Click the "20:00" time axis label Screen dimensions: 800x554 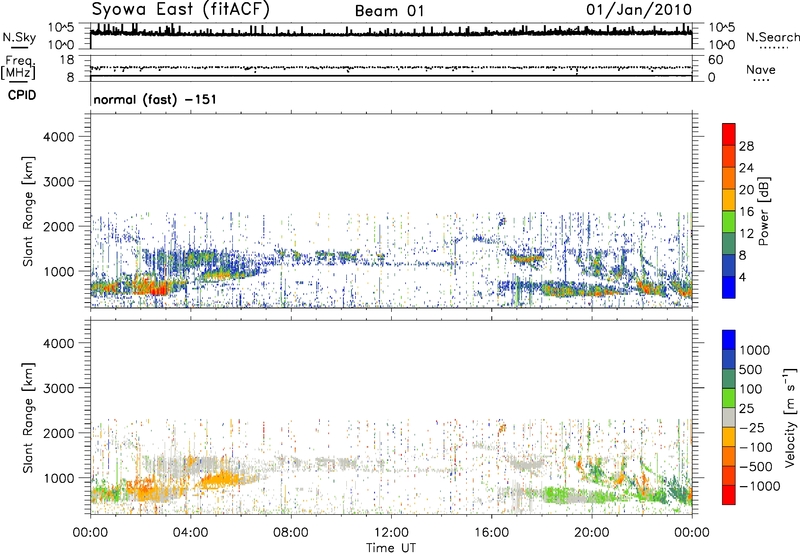click(x=592, y=533)
